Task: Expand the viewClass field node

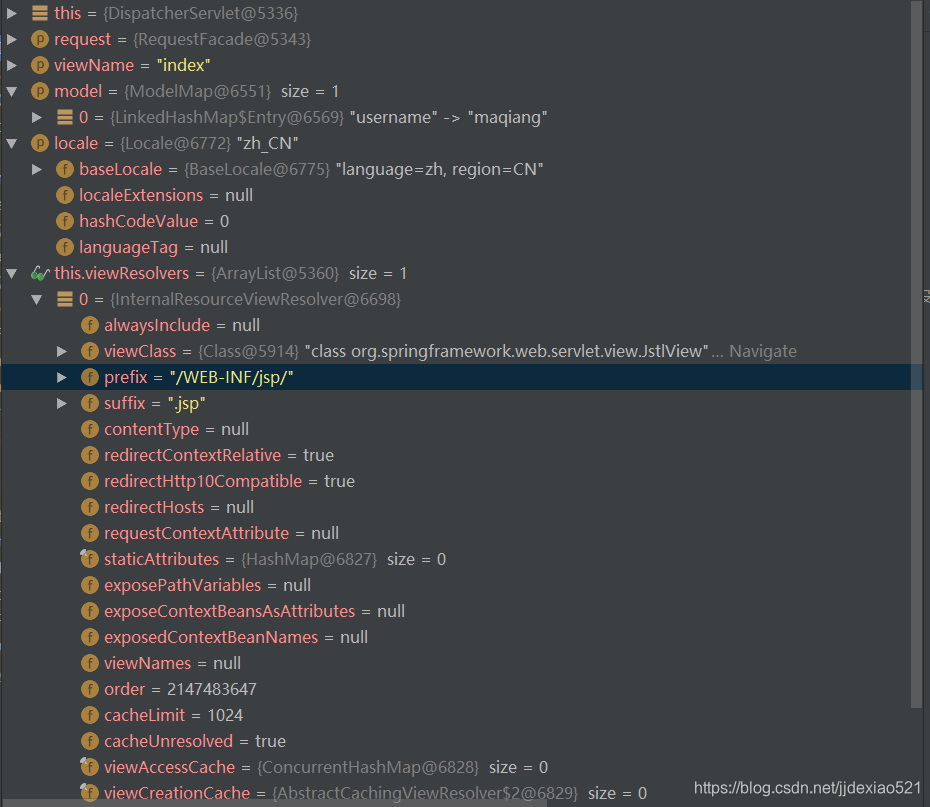Action: coord(62,352)
